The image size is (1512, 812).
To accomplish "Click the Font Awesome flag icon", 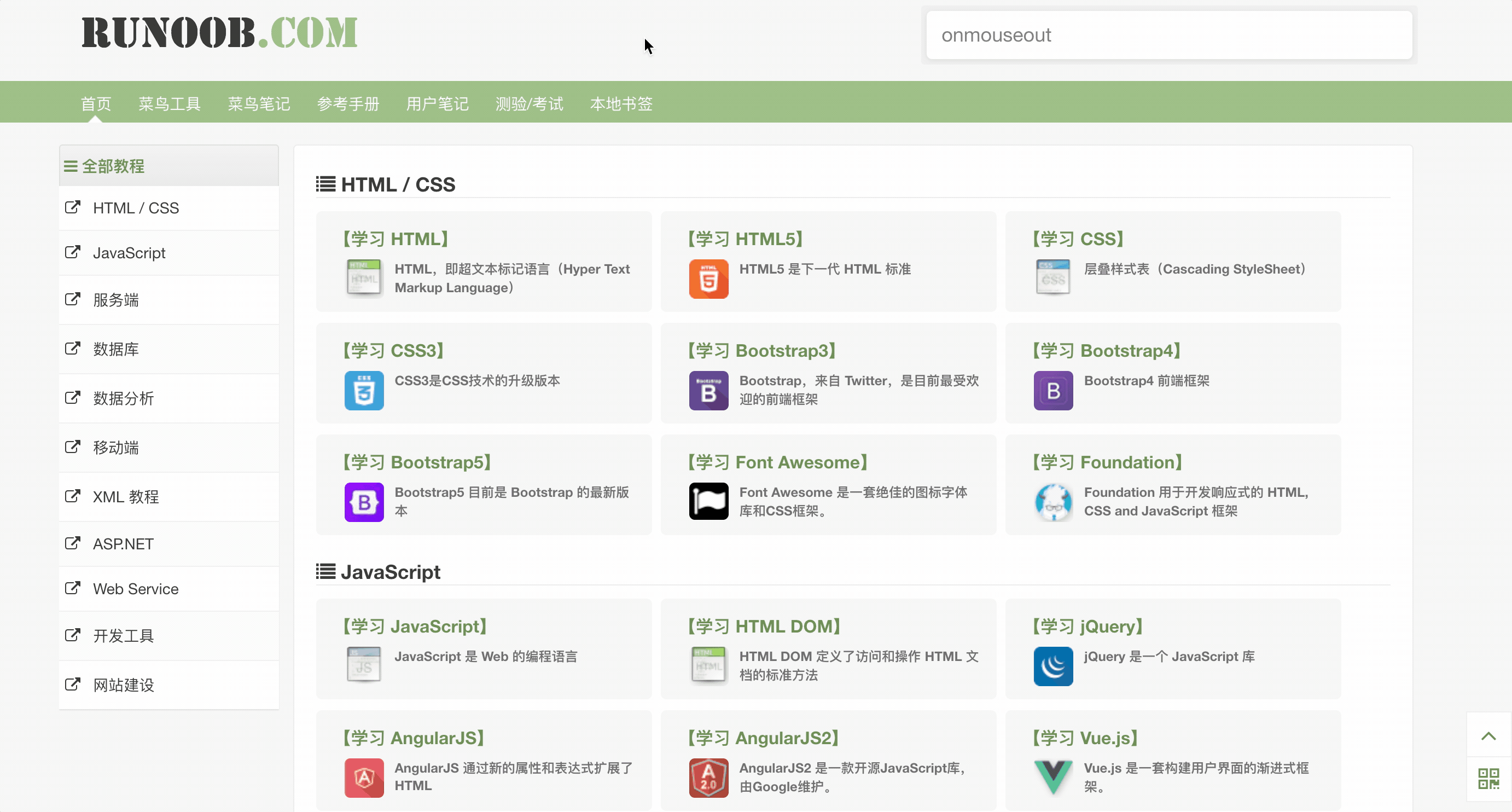I will coord(708,502).
